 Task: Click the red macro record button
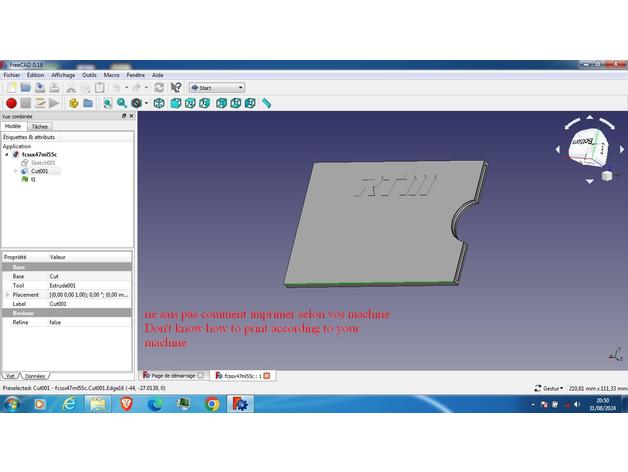coord(11,103)
